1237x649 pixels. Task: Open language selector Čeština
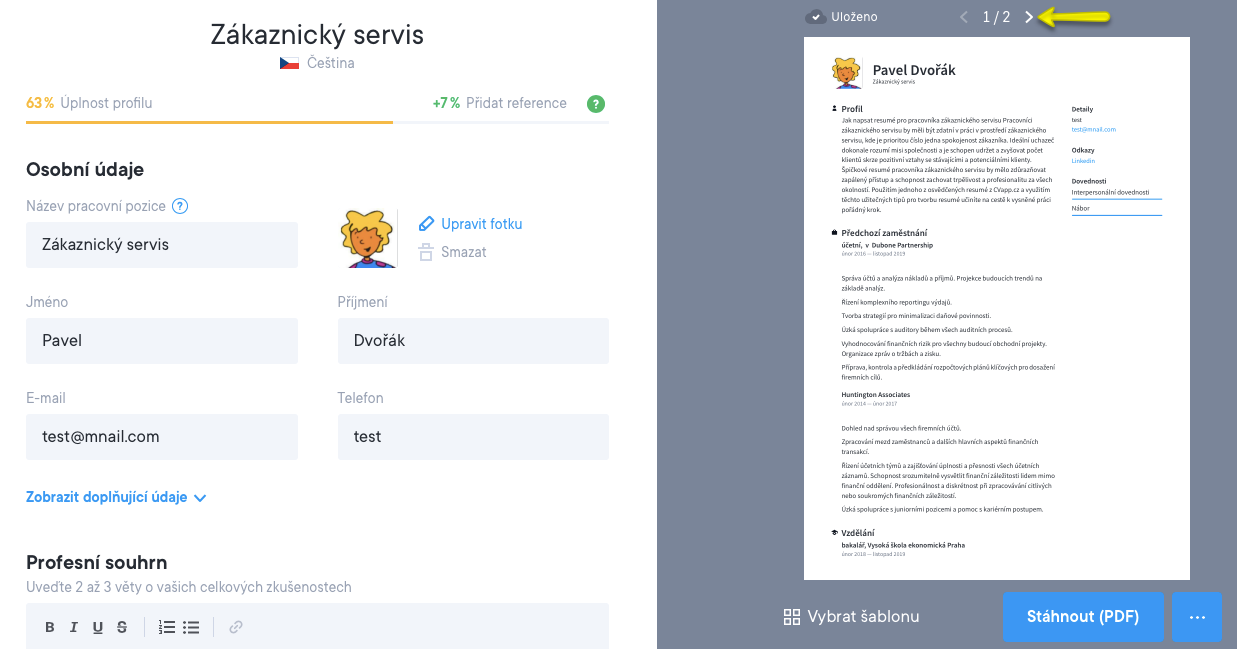coord(317,63)
